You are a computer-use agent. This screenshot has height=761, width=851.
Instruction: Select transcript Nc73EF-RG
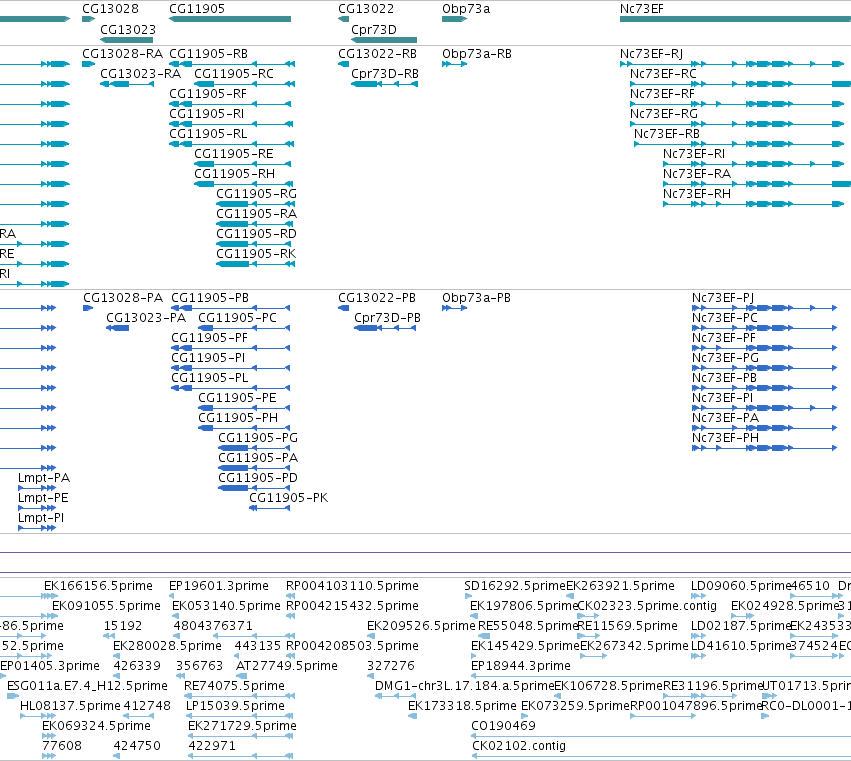tap(663, 114)
